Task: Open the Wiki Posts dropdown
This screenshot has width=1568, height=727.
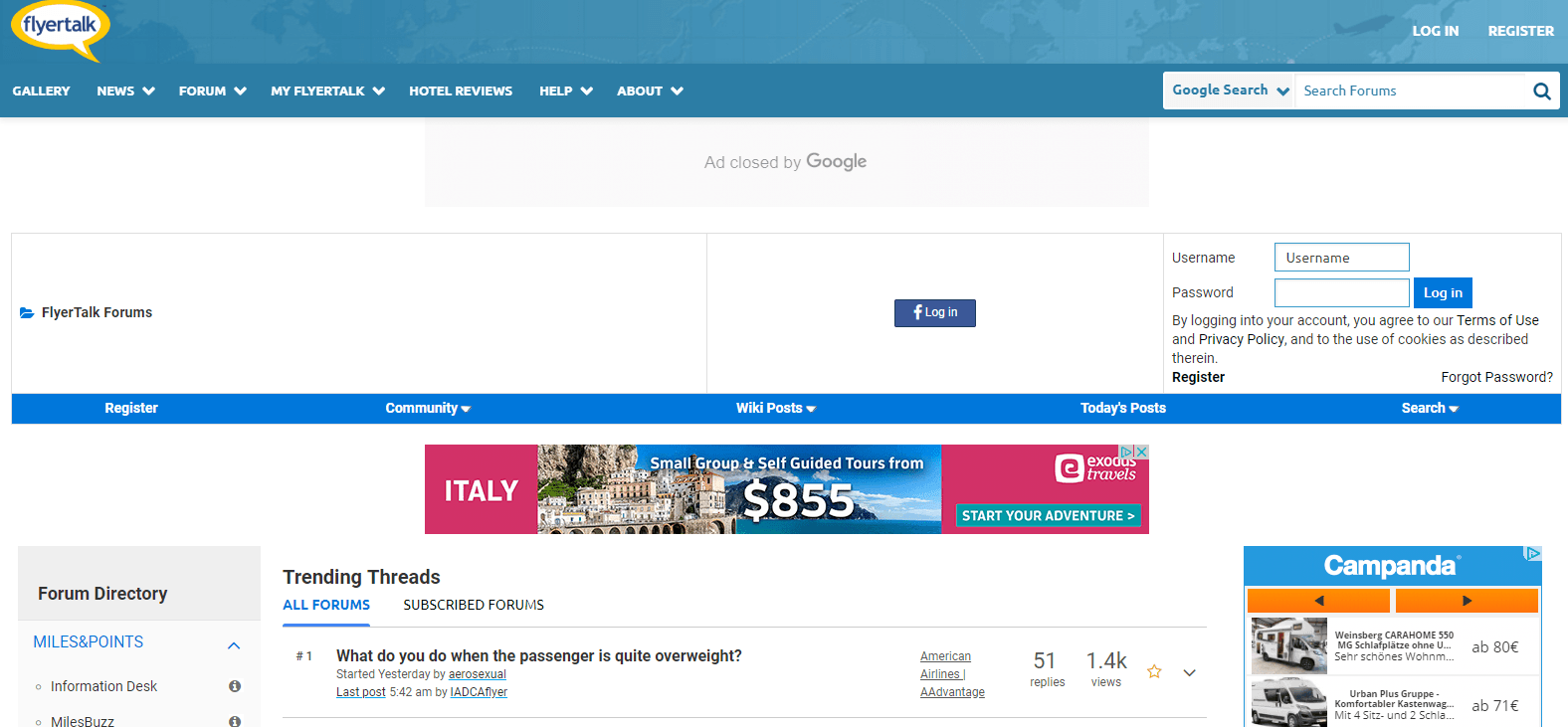Action: 776,409
